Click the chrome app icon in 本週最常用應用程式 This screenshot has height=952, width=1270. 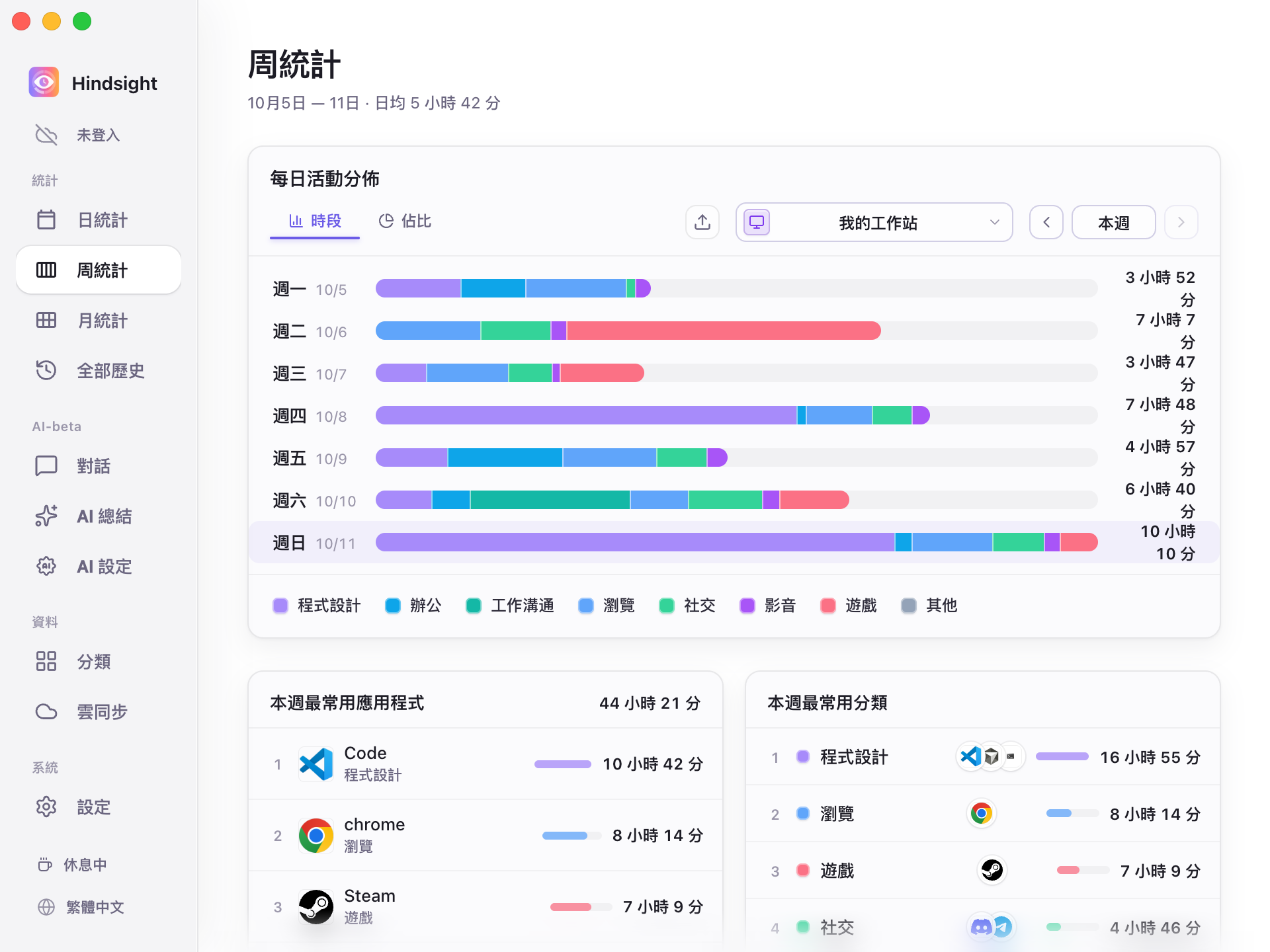click(316, 836)
